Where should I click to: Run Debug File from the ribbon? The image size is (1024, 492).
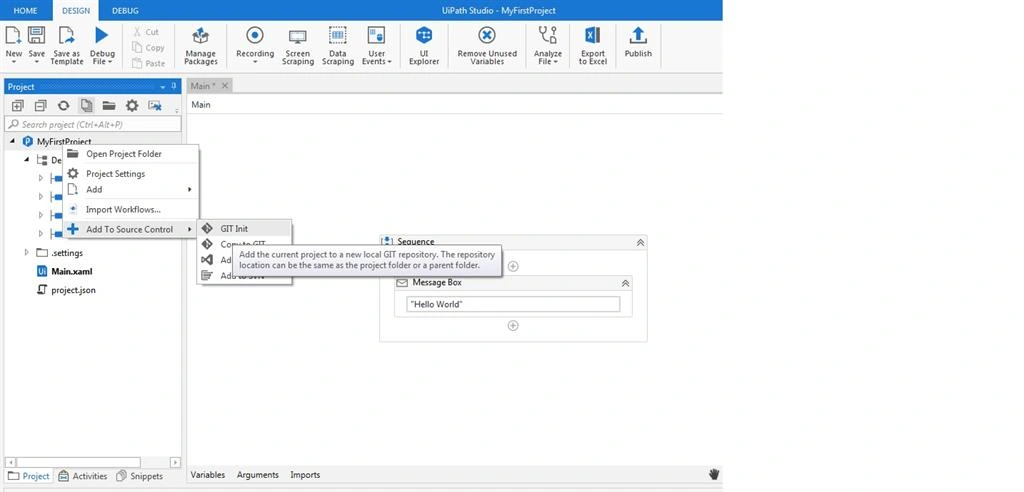coord(102,44)
